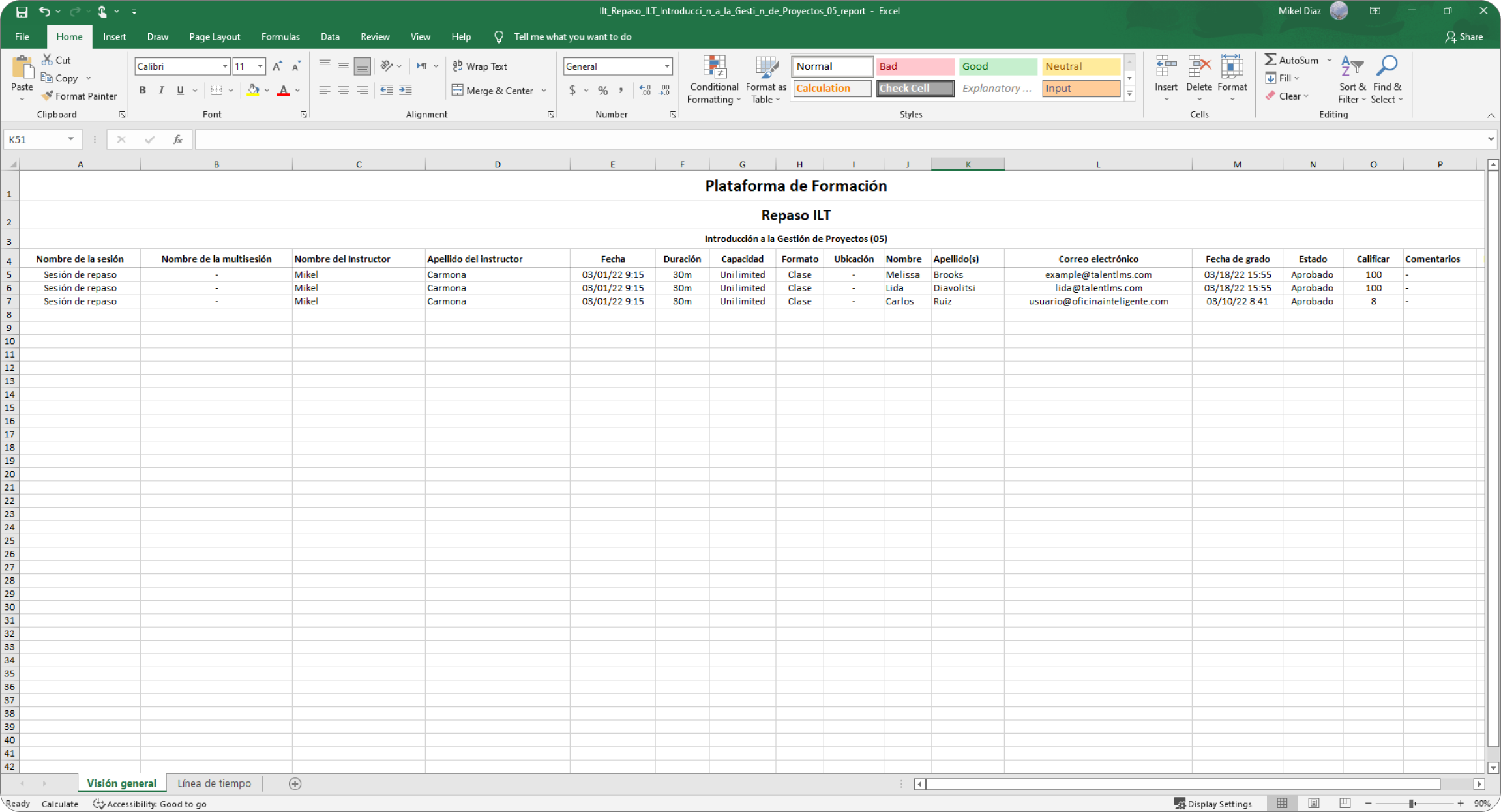Expand the AutoSum dropdown arrow
Image resolution: width=1501 pixels, height=812 pixels.
coord(1330,60)
